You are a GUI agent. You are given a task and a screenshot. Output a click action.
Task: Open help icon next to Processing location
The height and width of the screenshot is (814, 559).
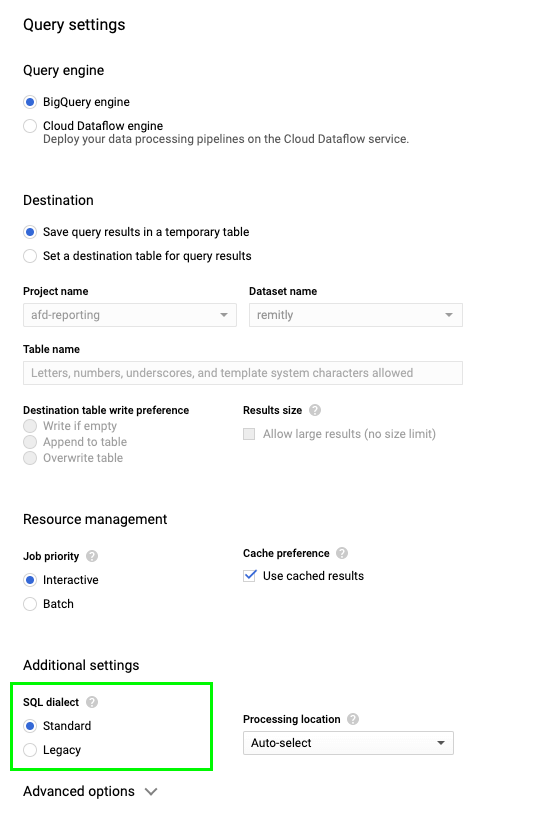click(x=353, y=719)
